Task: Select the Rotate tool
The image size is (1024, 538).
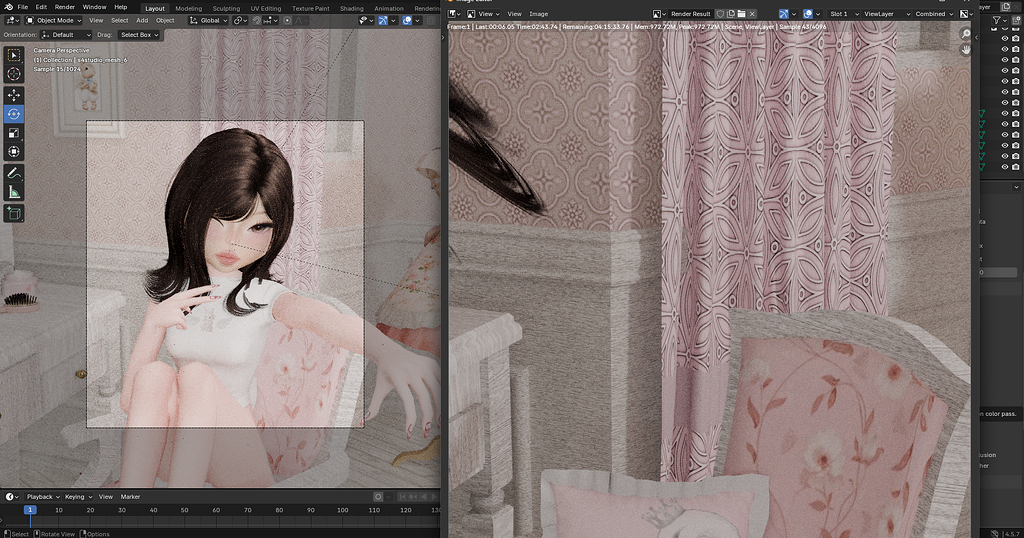Action: point(14,114)
